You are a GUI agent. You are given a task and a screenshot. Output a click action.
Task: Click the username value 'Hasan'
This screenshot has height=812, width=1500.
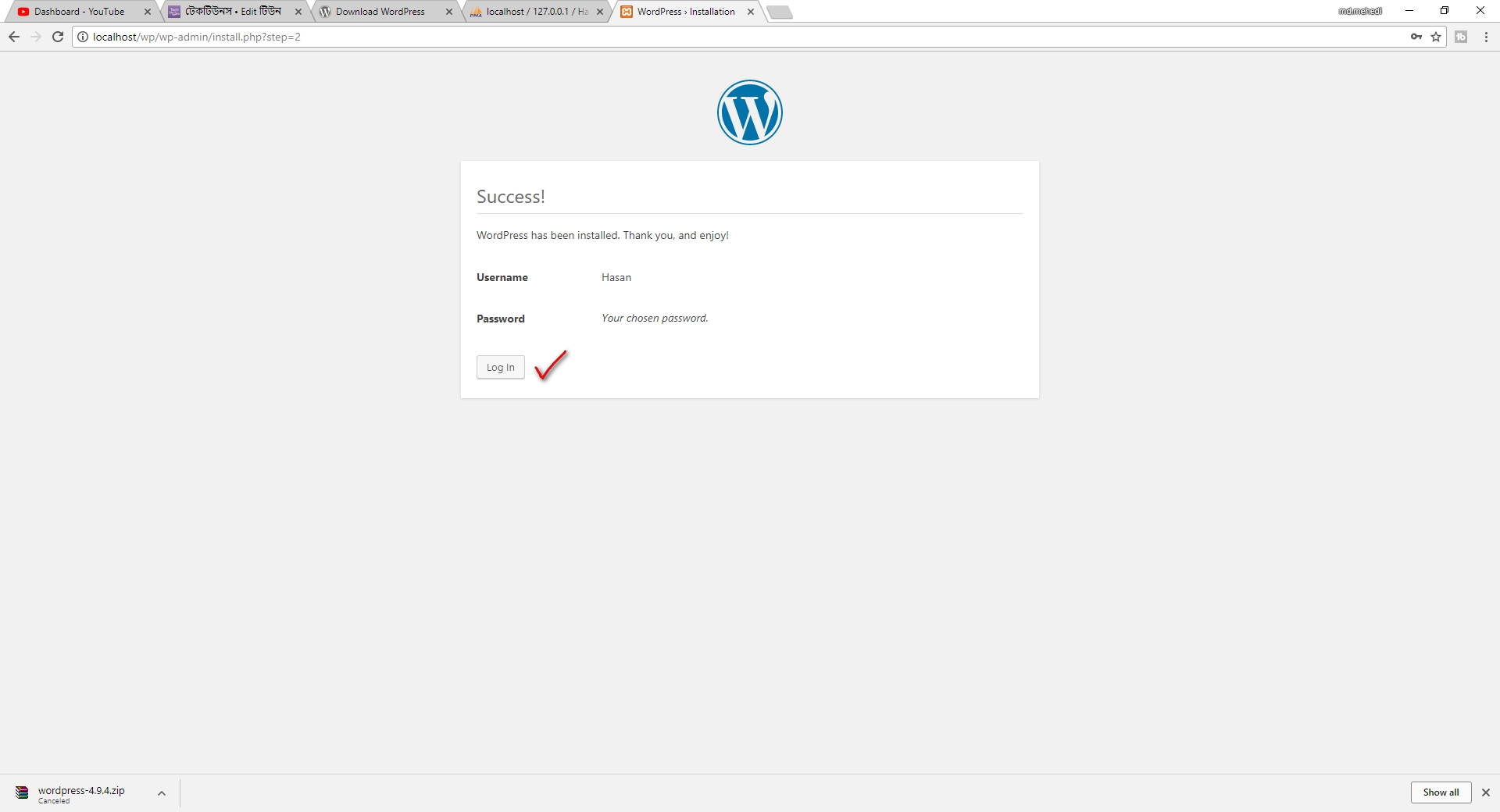pos(616,277)
